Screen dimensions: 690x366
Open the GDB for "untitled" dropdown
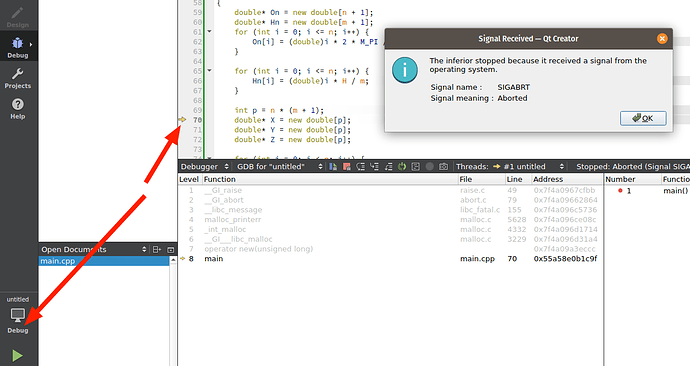[279, 166]
